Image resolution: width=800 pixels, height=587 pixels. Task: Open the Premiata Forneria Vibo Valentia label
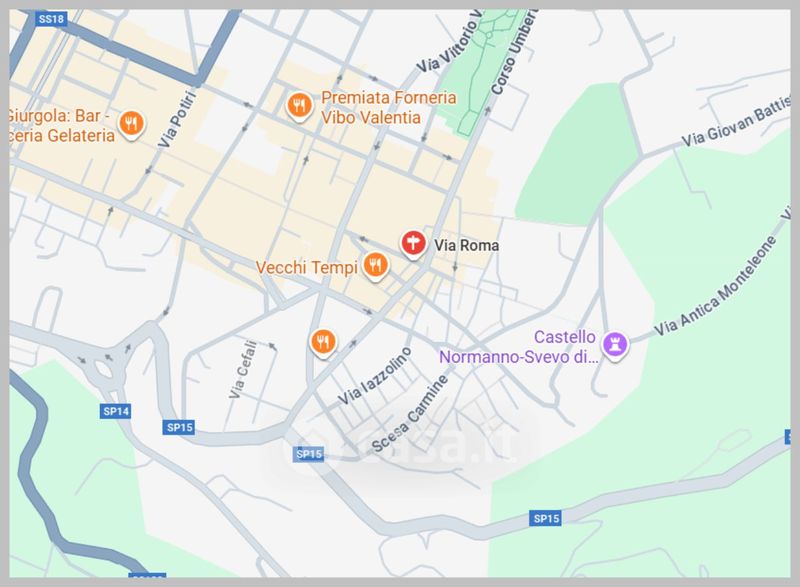[x=388, y=108]
